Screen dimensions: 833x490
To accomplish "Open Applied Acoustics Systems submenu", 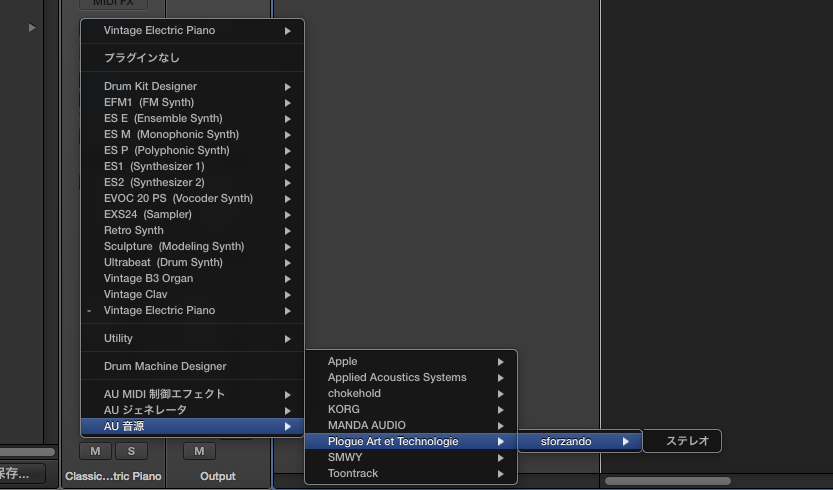I will point(411,377).
